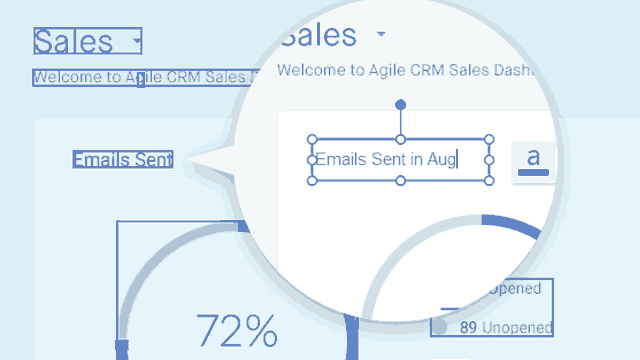Click the blue arc of the magnified donut
Screen dimensions: 640x360
click(x=511, y=225)
